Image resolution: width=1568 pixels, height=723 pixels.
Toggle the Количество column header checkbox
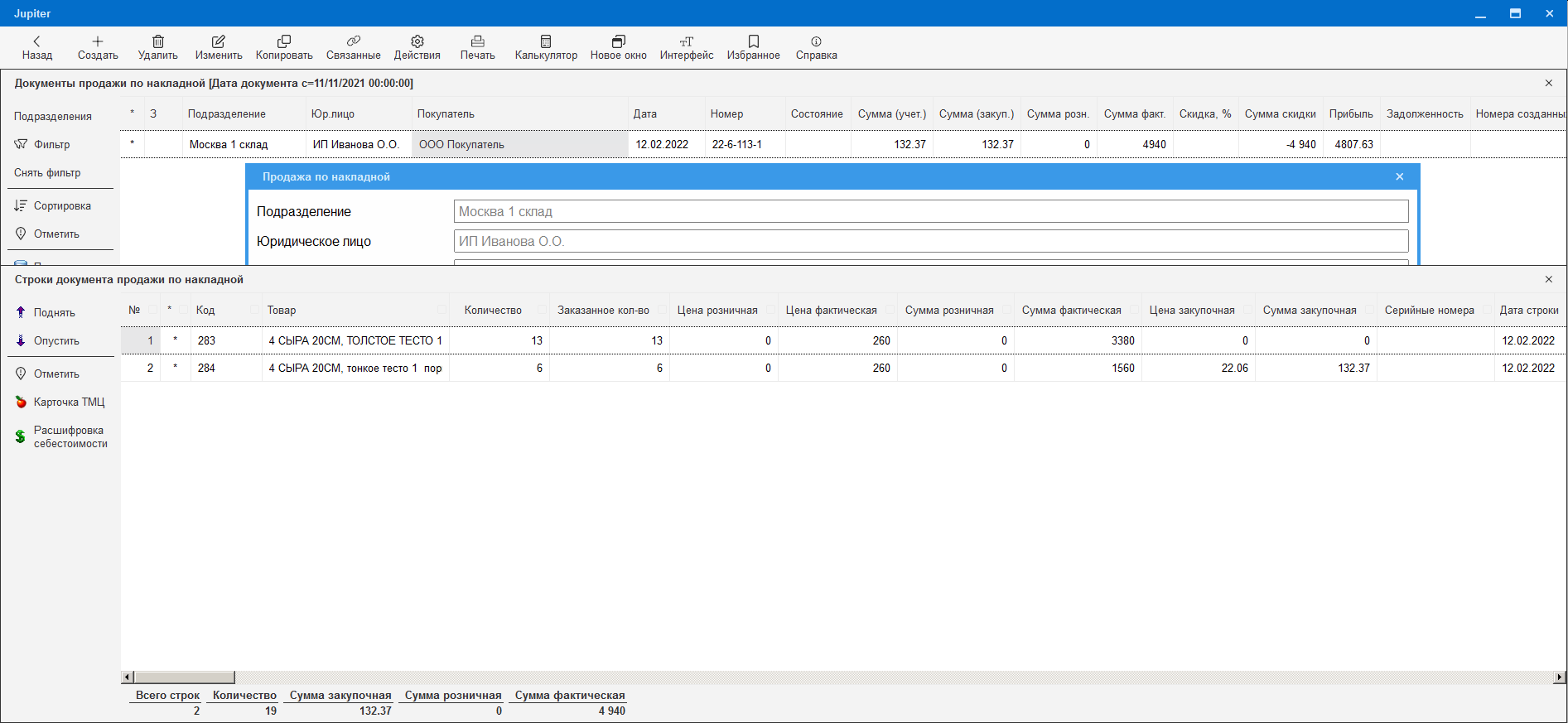point(542,310)
